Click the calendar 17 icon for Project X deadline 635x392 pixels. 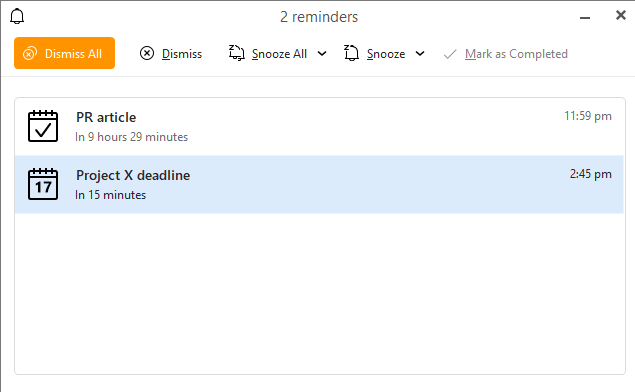[43, 184]
